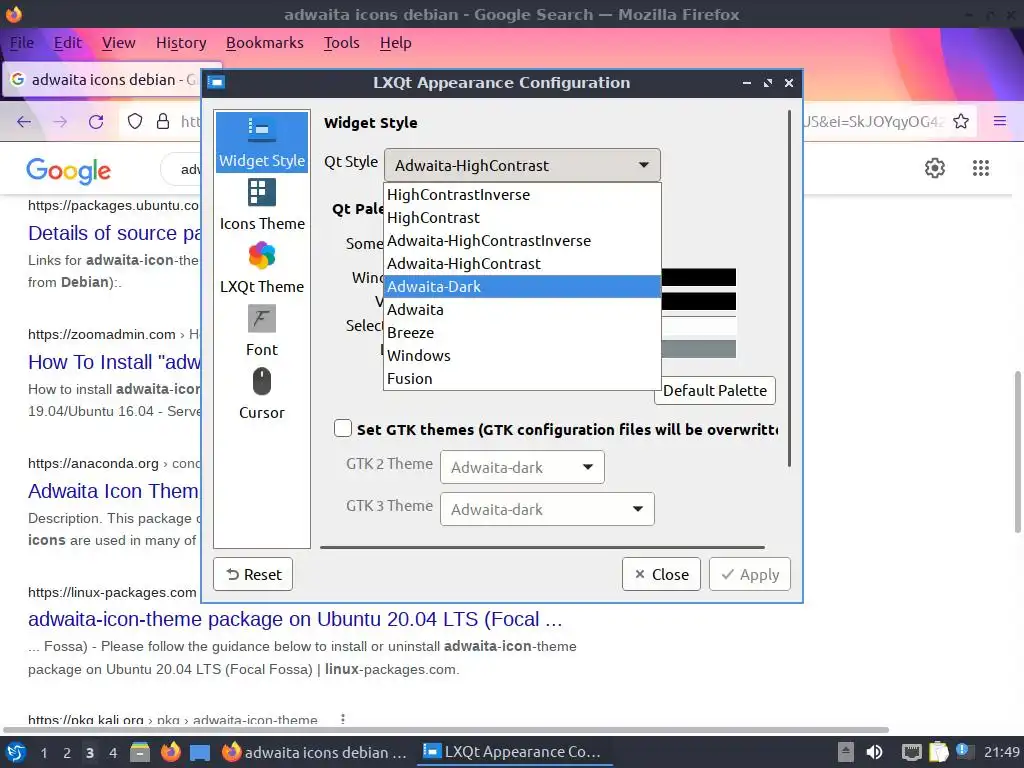Image resolution: width=1024 pixels, height=768 pixels.
Task: Switch to virtual desktop 1
Action: coord(44,752)
